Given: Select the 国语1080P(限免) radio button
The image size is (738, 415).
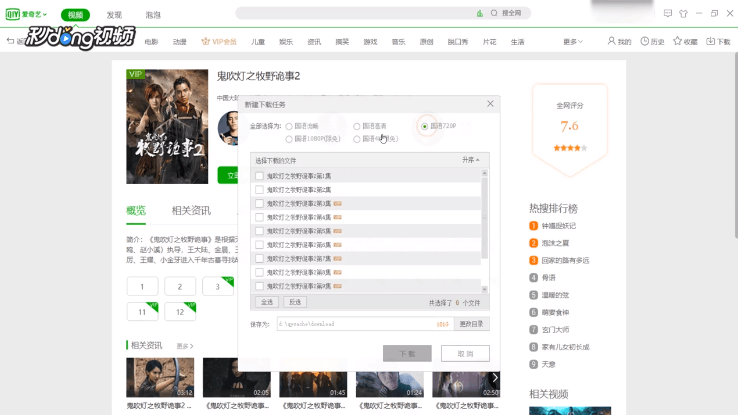Looking at the screenshot, I should tap(289, 139).
